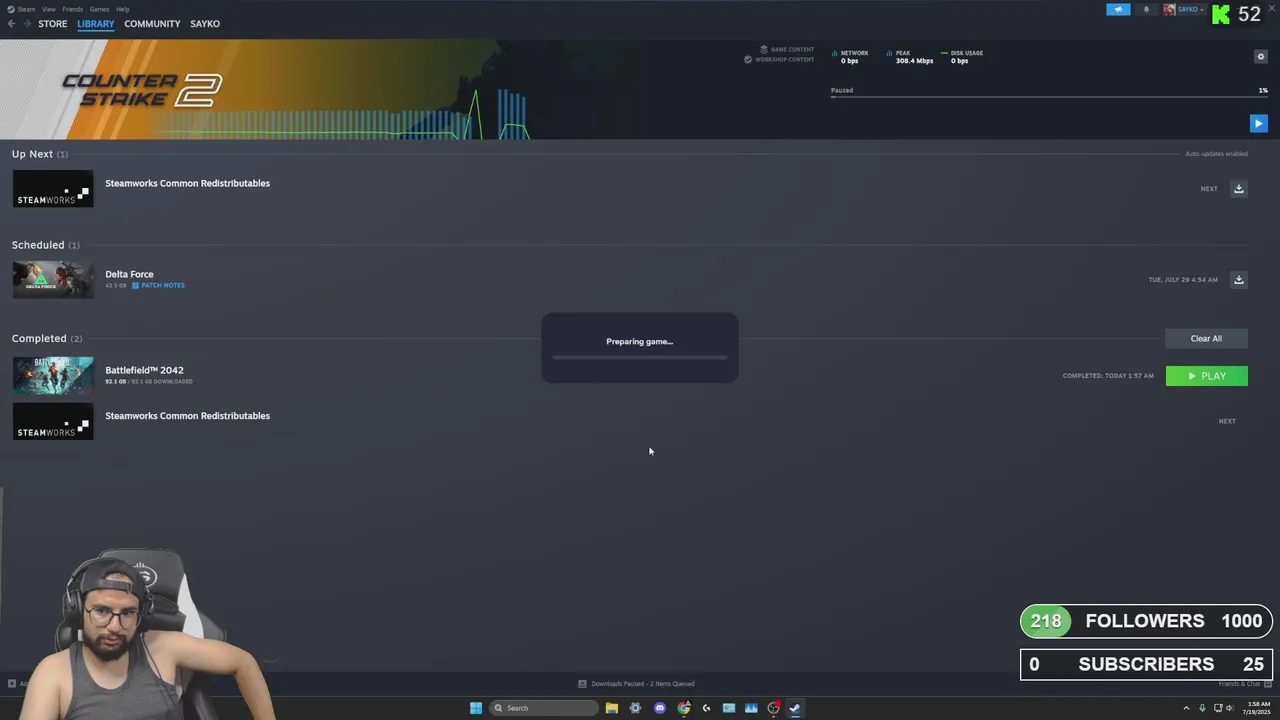Click the Network 0 bps stat
The width and height of the screenshot is (1280, 720).
(x=850, y=57)
